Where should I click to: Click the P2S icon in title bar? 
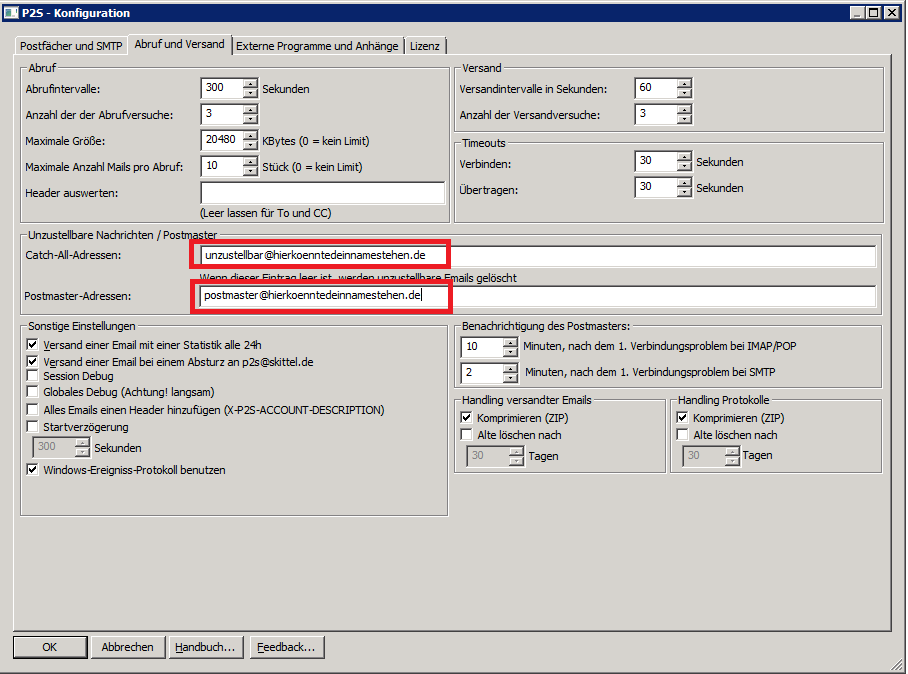pos(11,12)
